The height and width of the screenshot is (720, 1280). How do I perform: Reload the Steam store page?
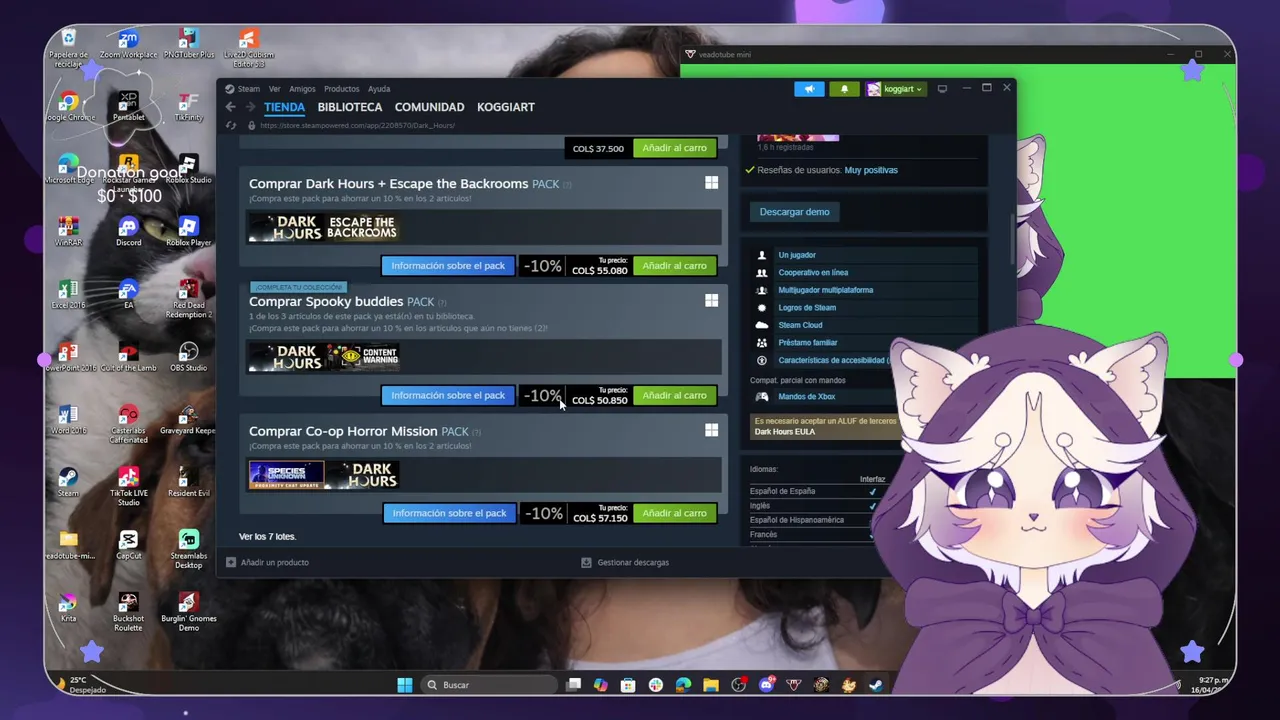(231, 125)
